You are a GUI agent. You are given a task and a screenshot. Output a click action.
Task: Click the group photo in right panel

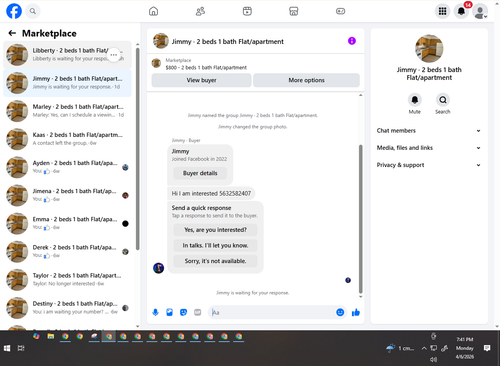tap(429, 49)
